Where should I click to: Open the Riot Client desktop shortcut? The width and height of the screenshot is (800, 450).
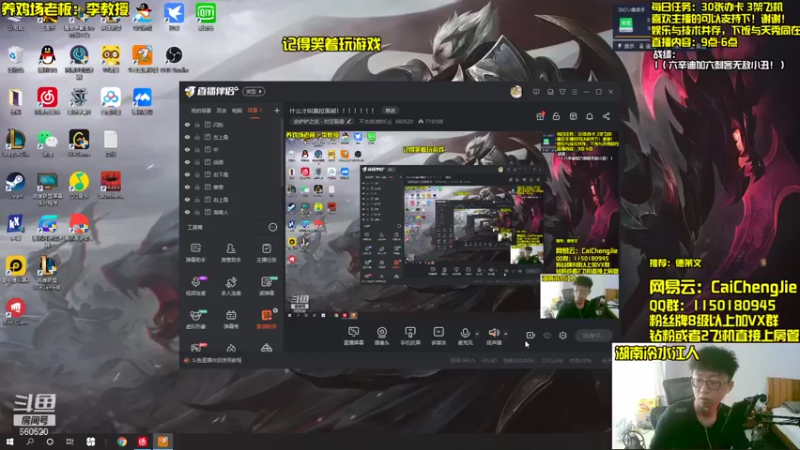tap(15, 311)
